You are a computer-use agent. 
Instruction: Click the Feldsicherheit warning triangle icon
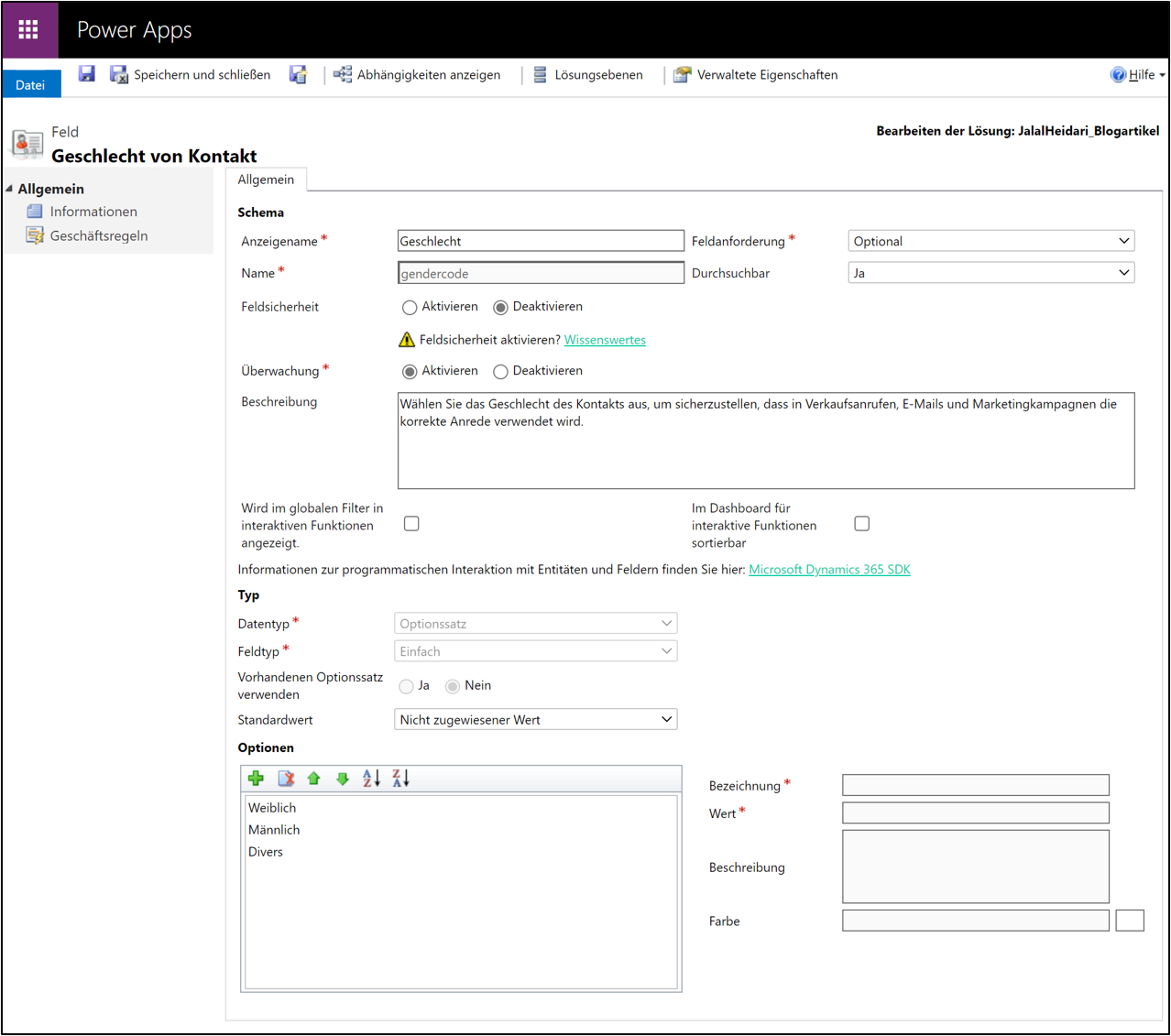click(x=407, y=340)
